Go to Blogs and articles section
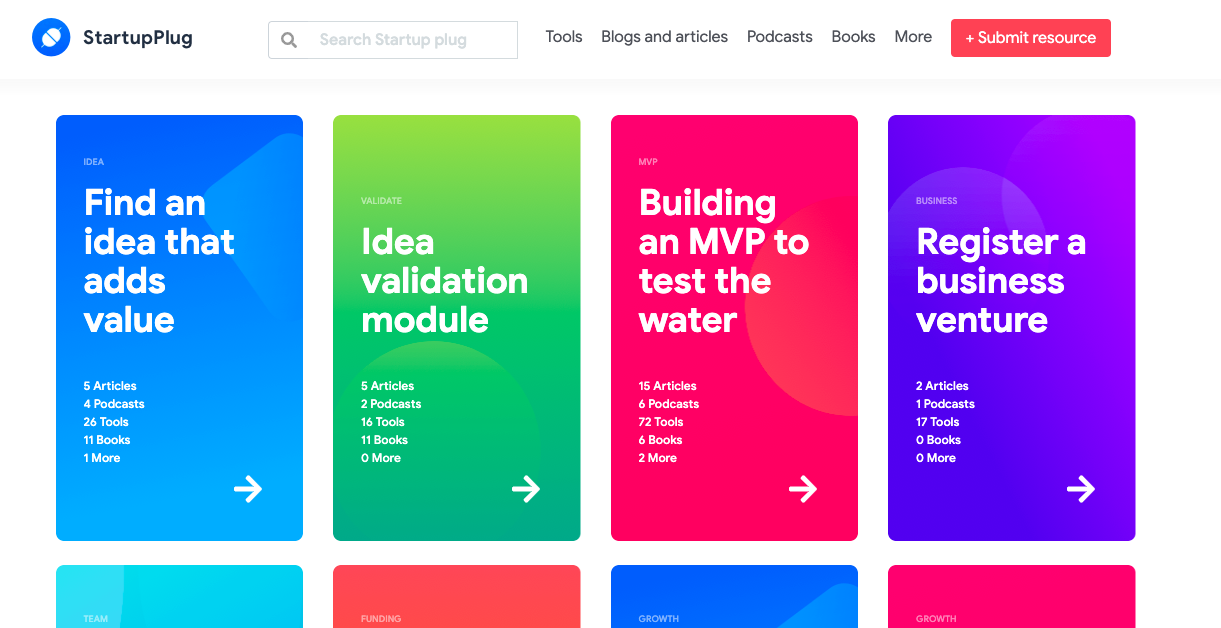The image size is (1221, 628). point(664,37)
